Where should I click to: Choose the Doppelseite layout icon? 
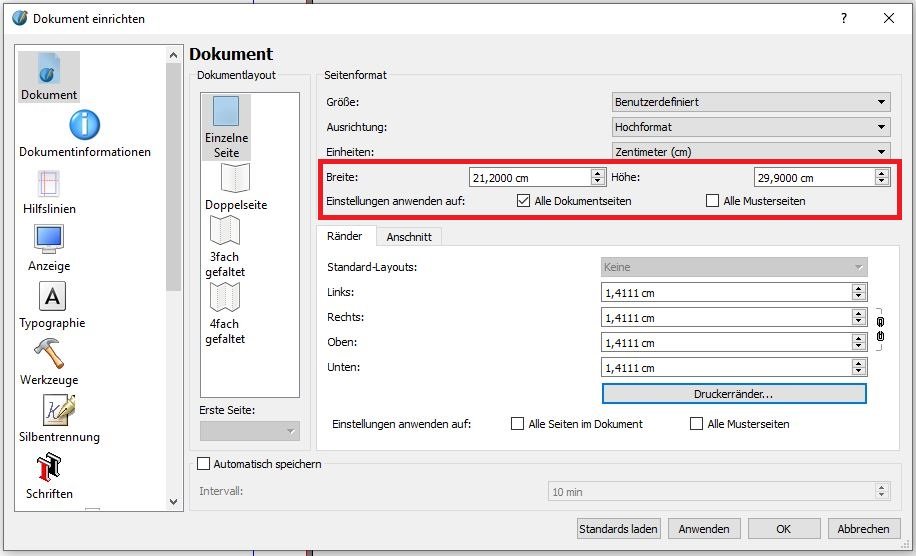click(x=236, y=180)
